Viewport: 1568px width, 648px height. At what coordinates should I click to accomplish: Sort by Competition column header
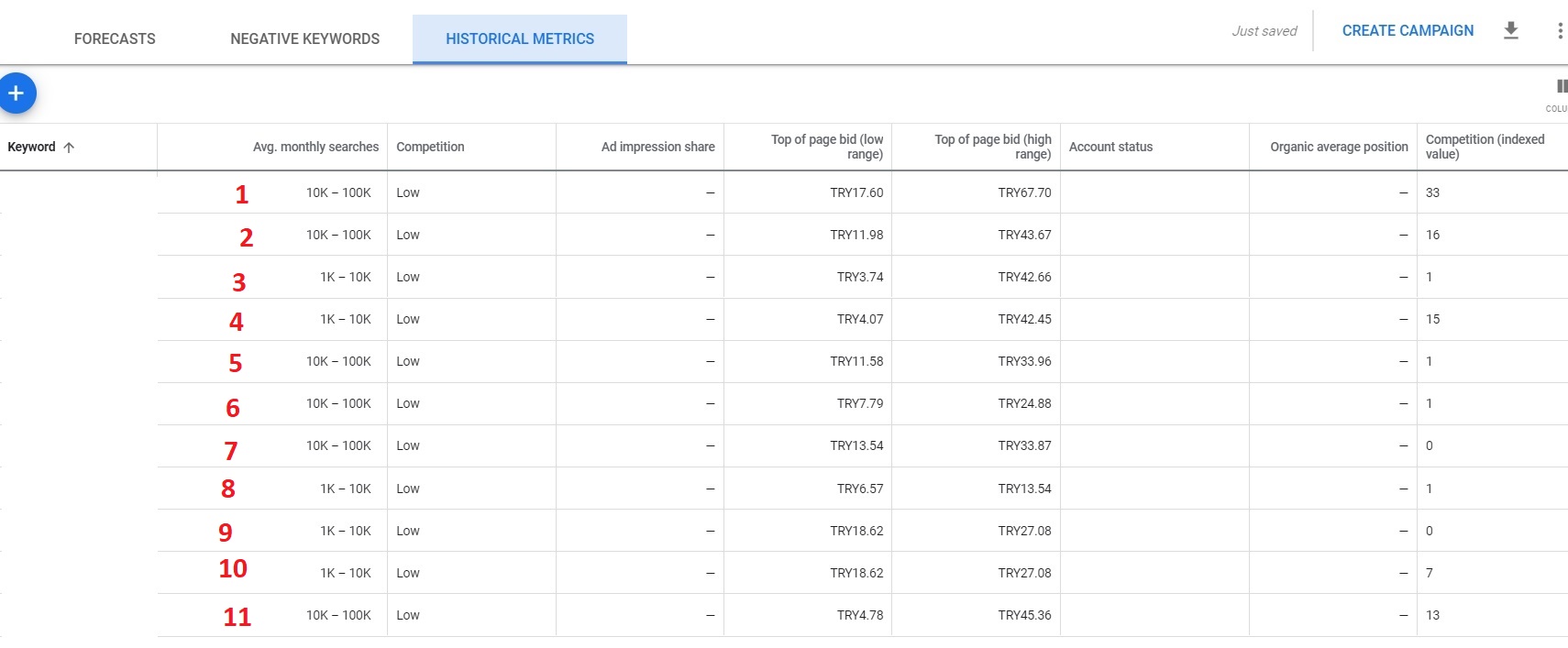point(430,147)
